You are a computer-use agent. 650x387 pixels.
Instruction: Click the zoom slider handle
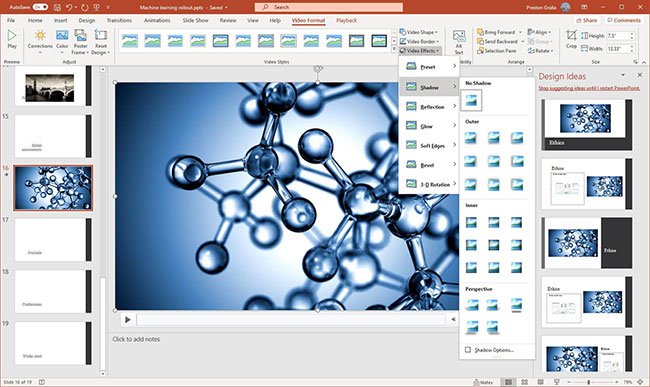point(588,382)
